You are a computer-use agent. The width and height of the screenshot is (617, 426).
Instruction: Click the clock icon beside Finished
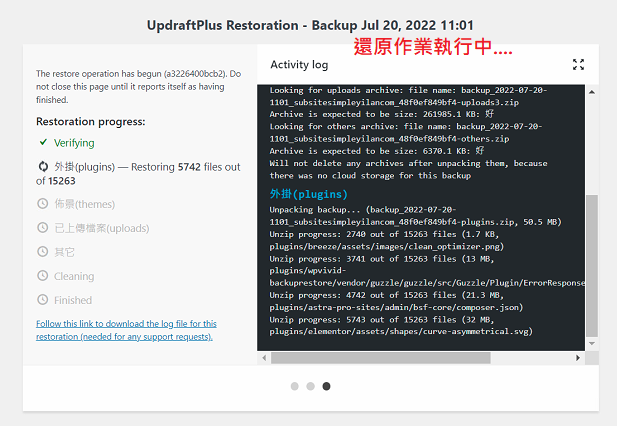click(x=42, y=300)
